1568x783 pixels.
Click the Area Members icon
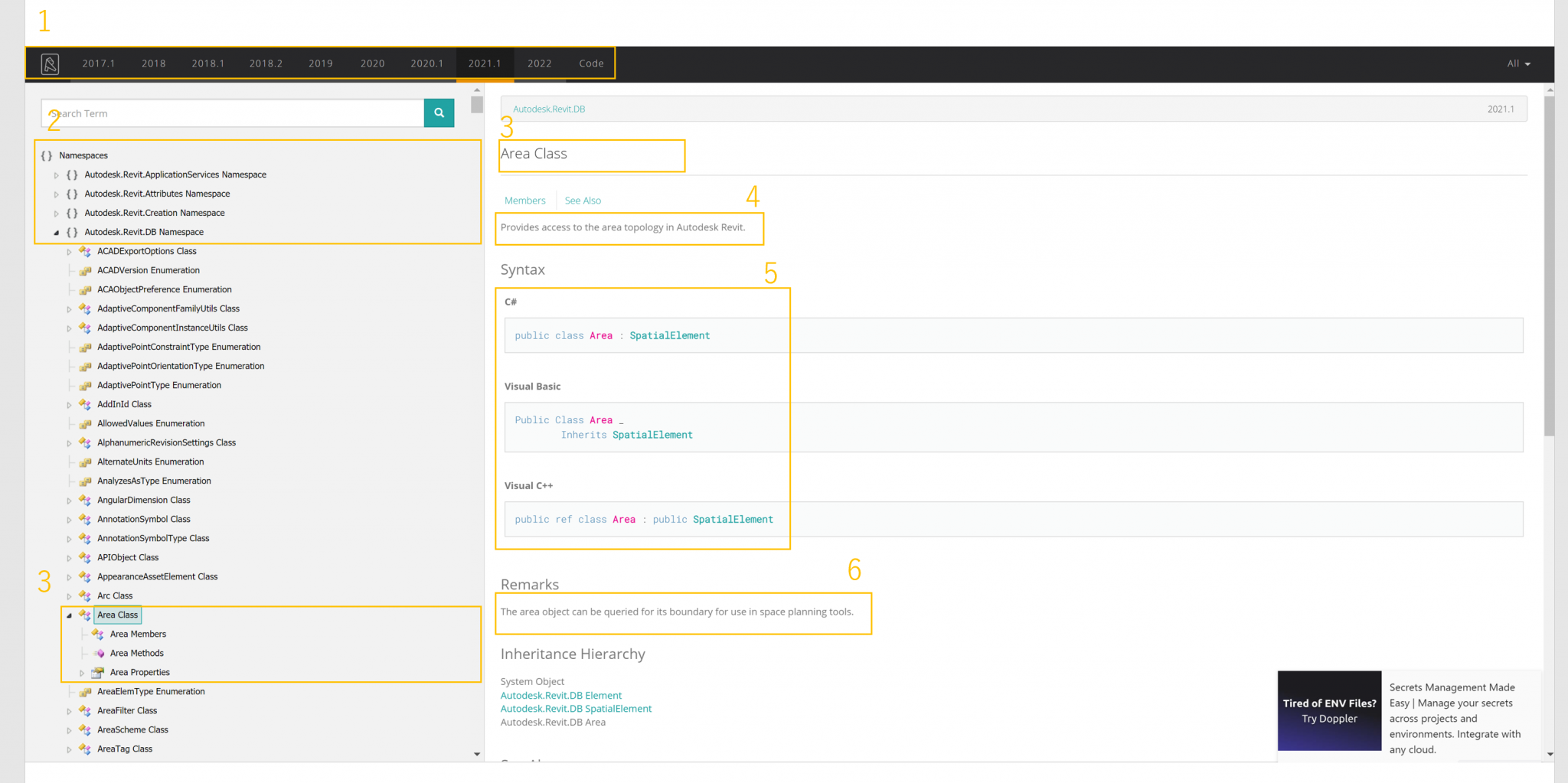tap(98, 635)
